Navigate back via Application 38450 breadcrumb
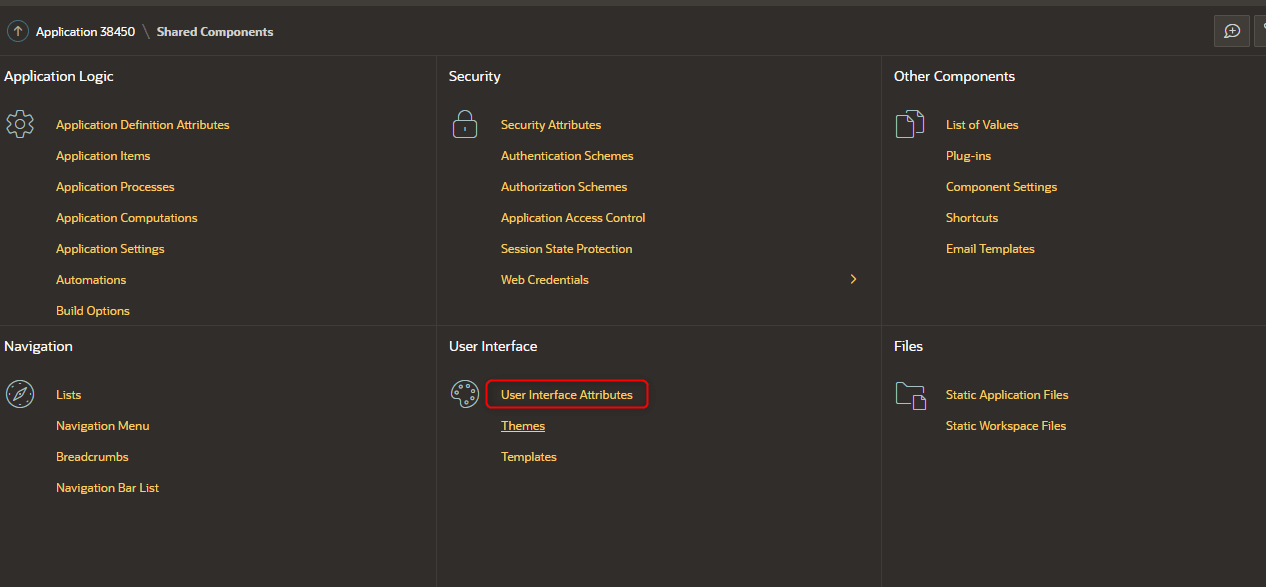This screenshot has width=1266, height=587. click(x=85, y=31)
